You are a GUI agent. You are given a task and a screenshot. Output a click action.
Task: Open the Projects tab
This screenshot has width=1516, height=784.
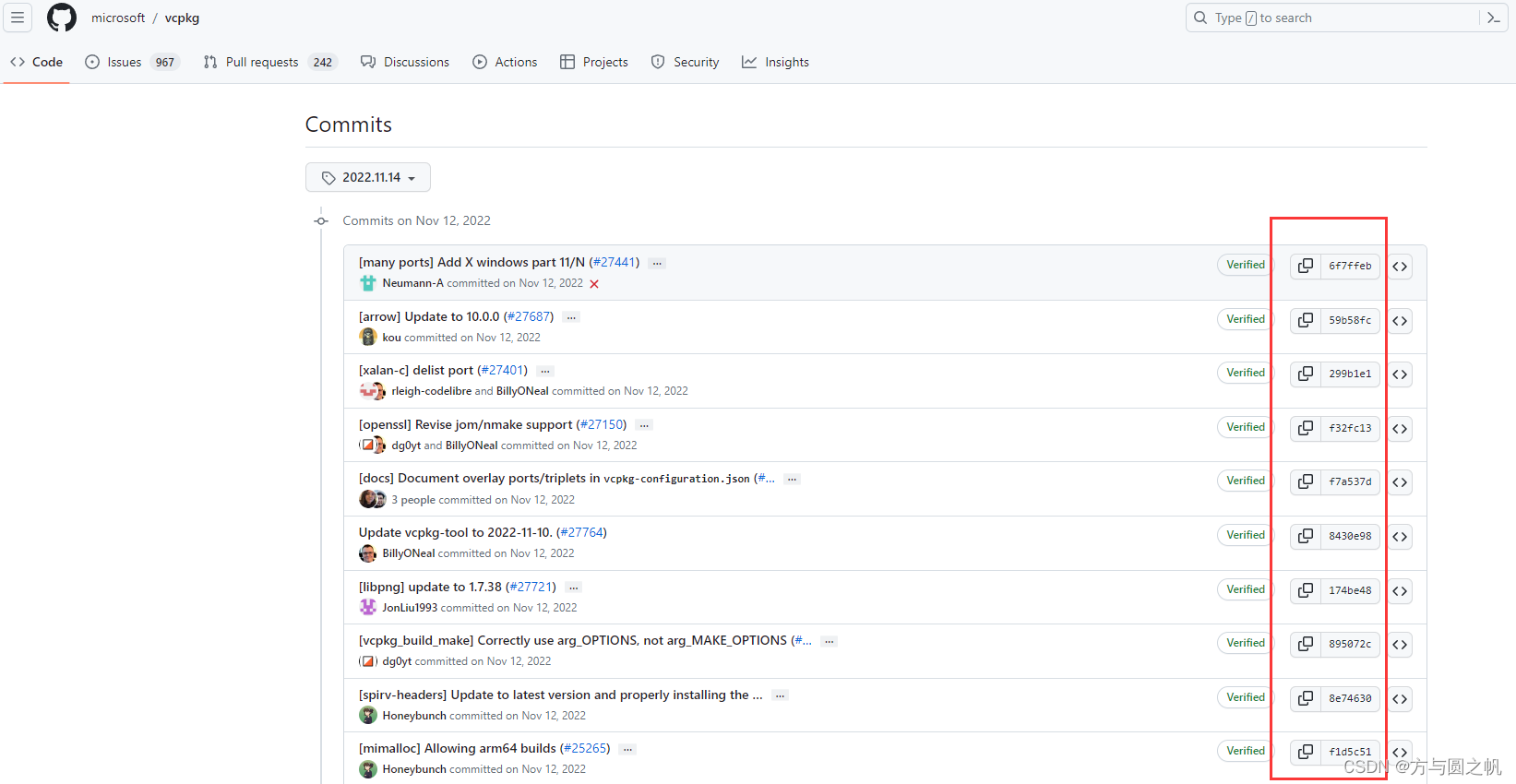594,62
